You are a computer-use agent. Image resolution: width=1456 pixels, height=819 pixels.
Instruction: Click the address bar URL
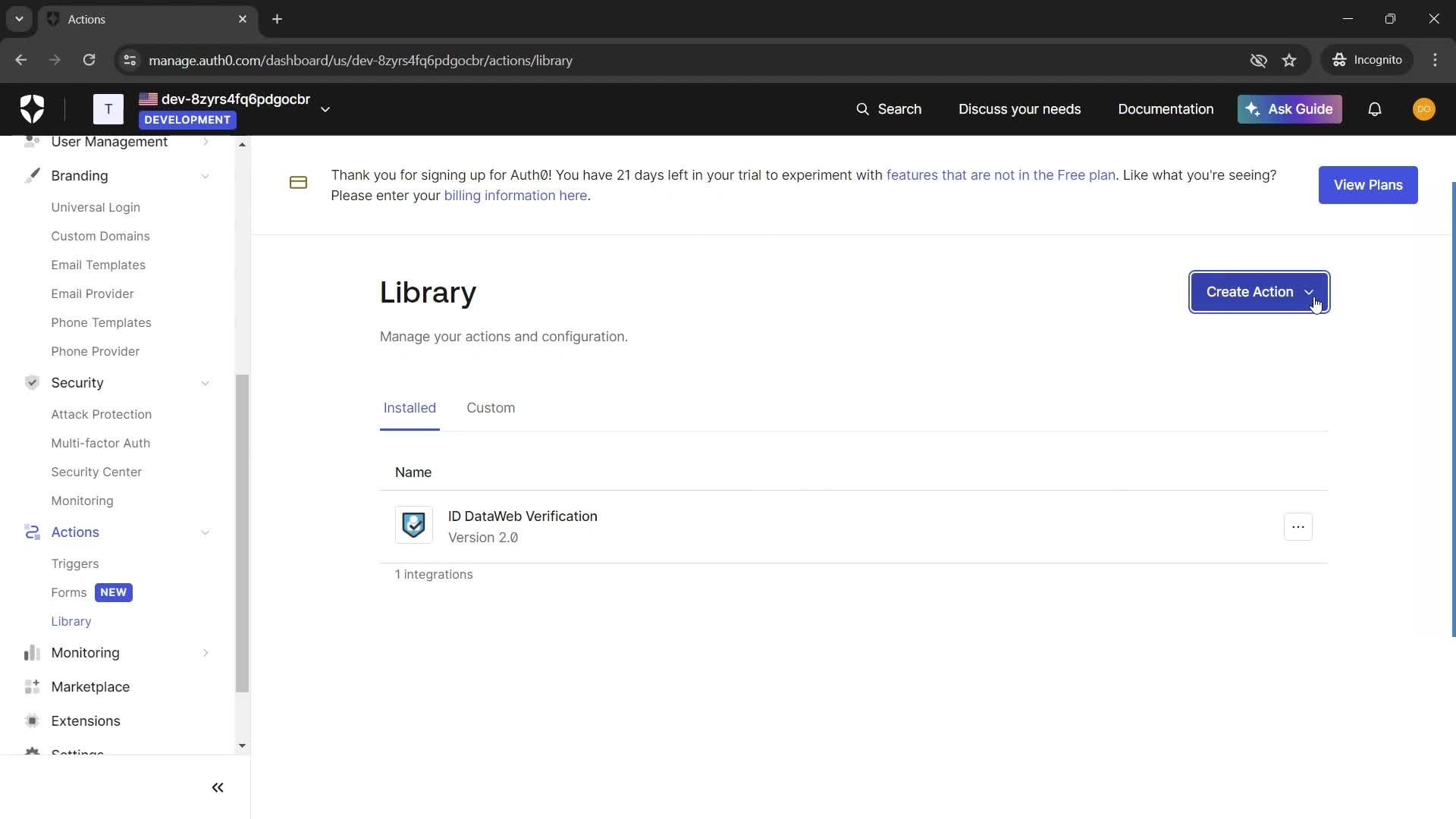click(360, 61)
